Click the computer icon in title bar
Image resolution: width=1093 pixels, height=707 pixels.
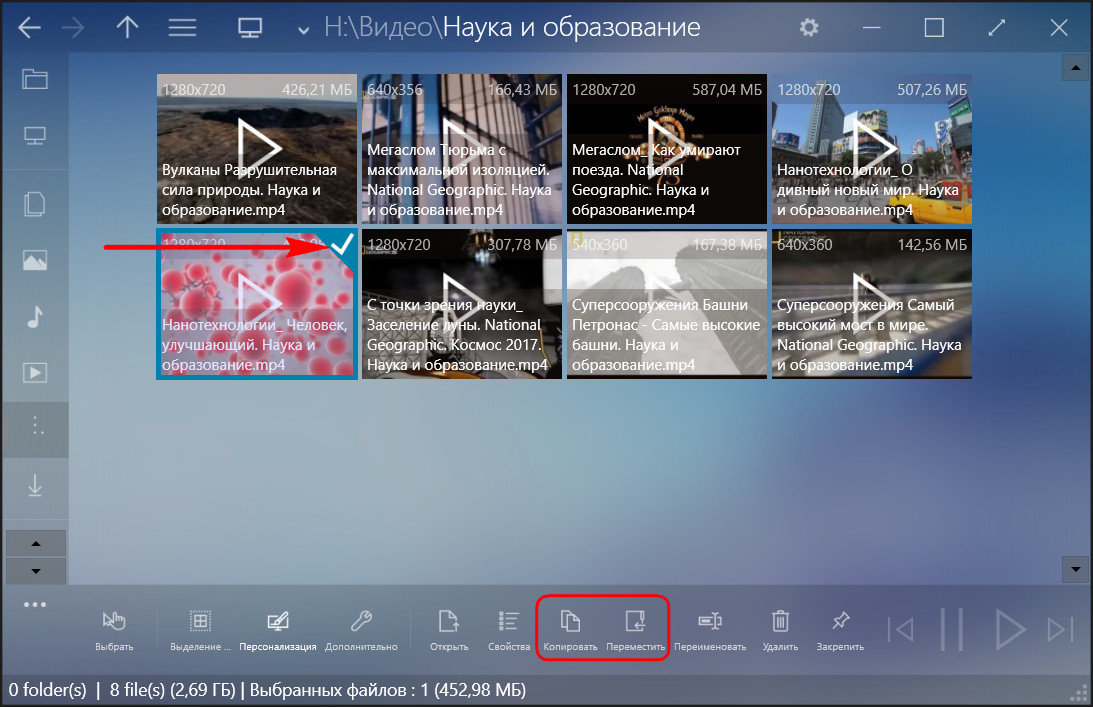pyautogui.click(x=250, y=28)
